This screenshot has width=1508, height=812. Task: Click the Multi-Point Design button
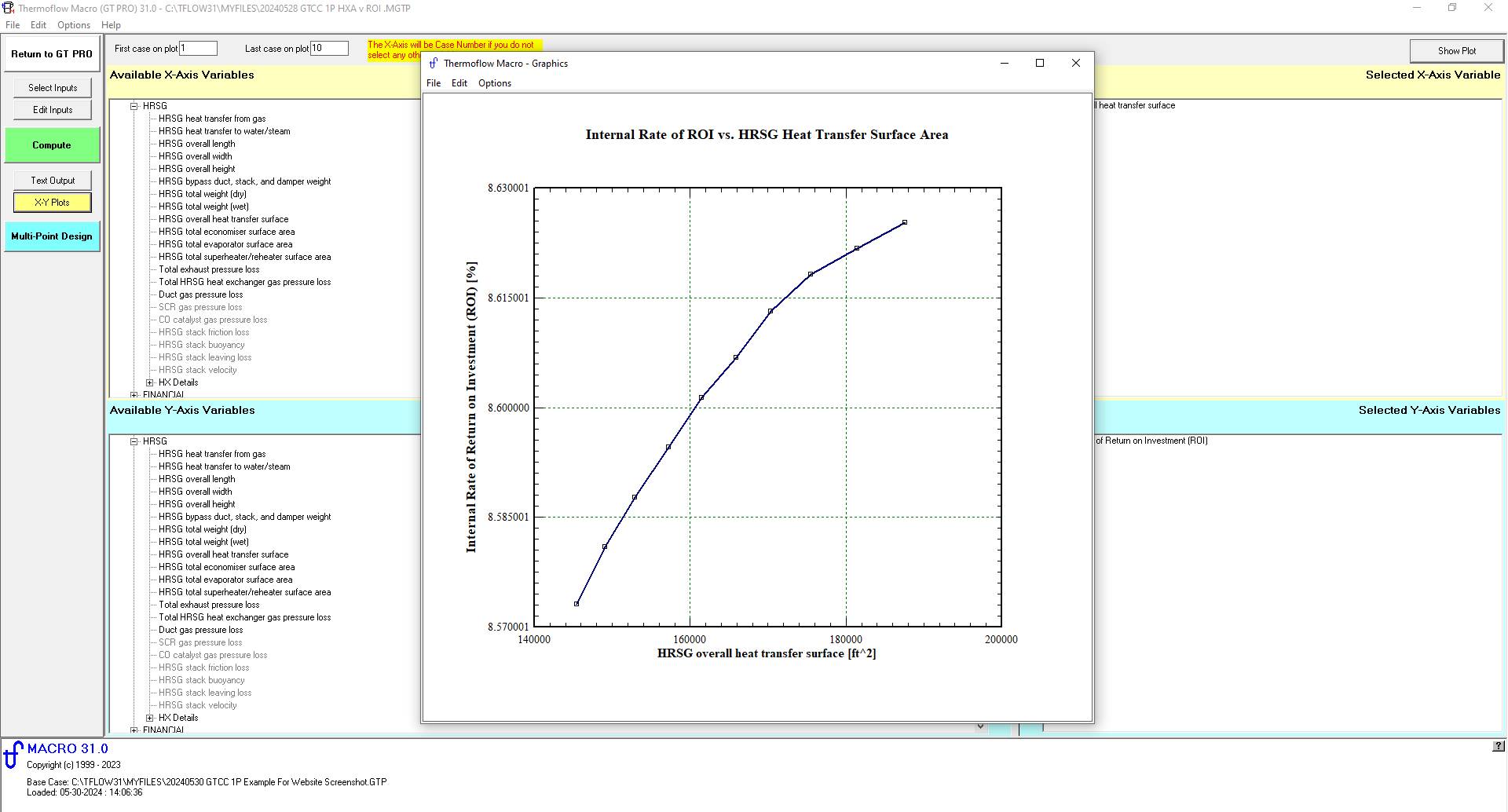(x=52, y=236)
